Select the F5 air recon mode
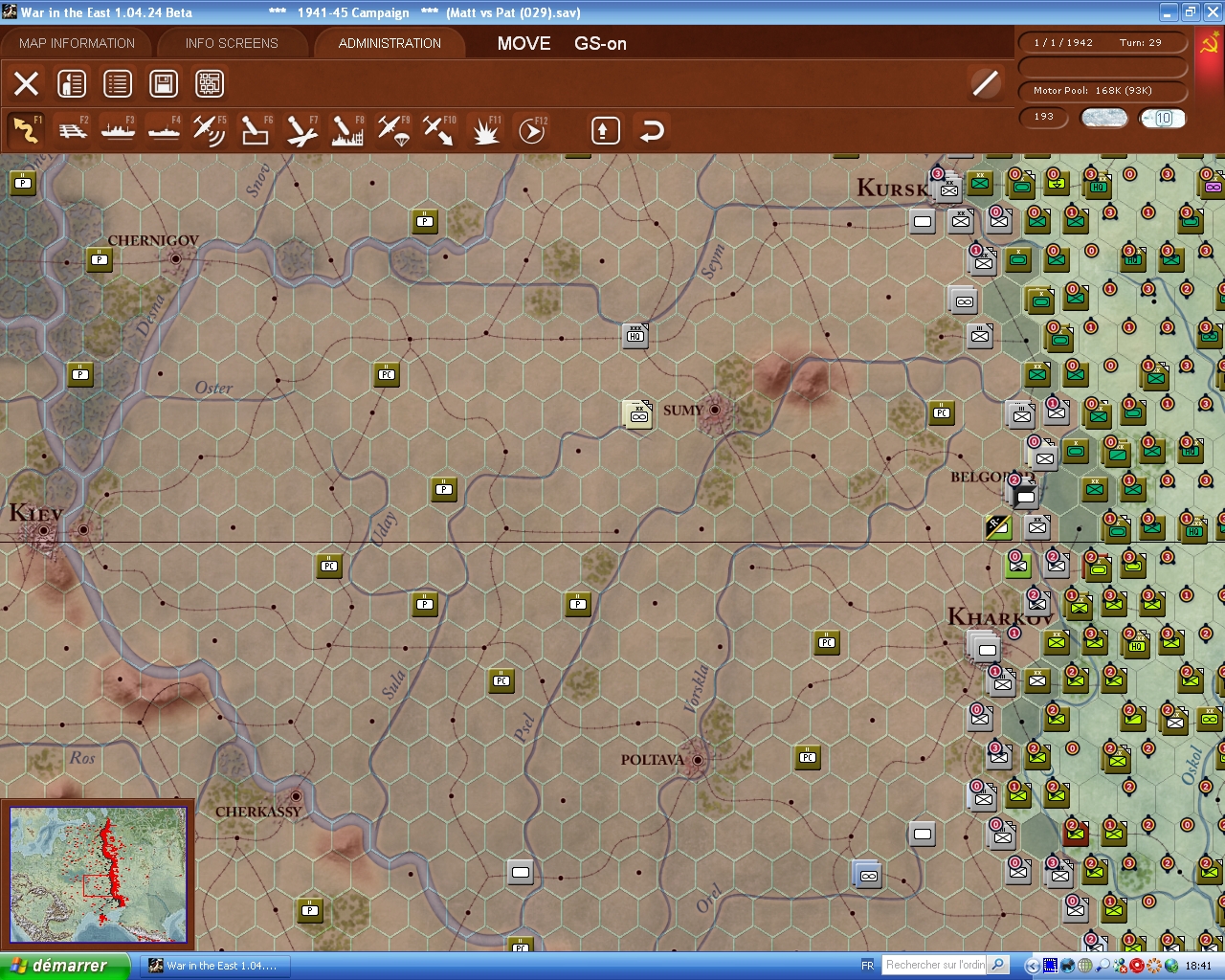 pyautogui.click(x=210, y=130)
